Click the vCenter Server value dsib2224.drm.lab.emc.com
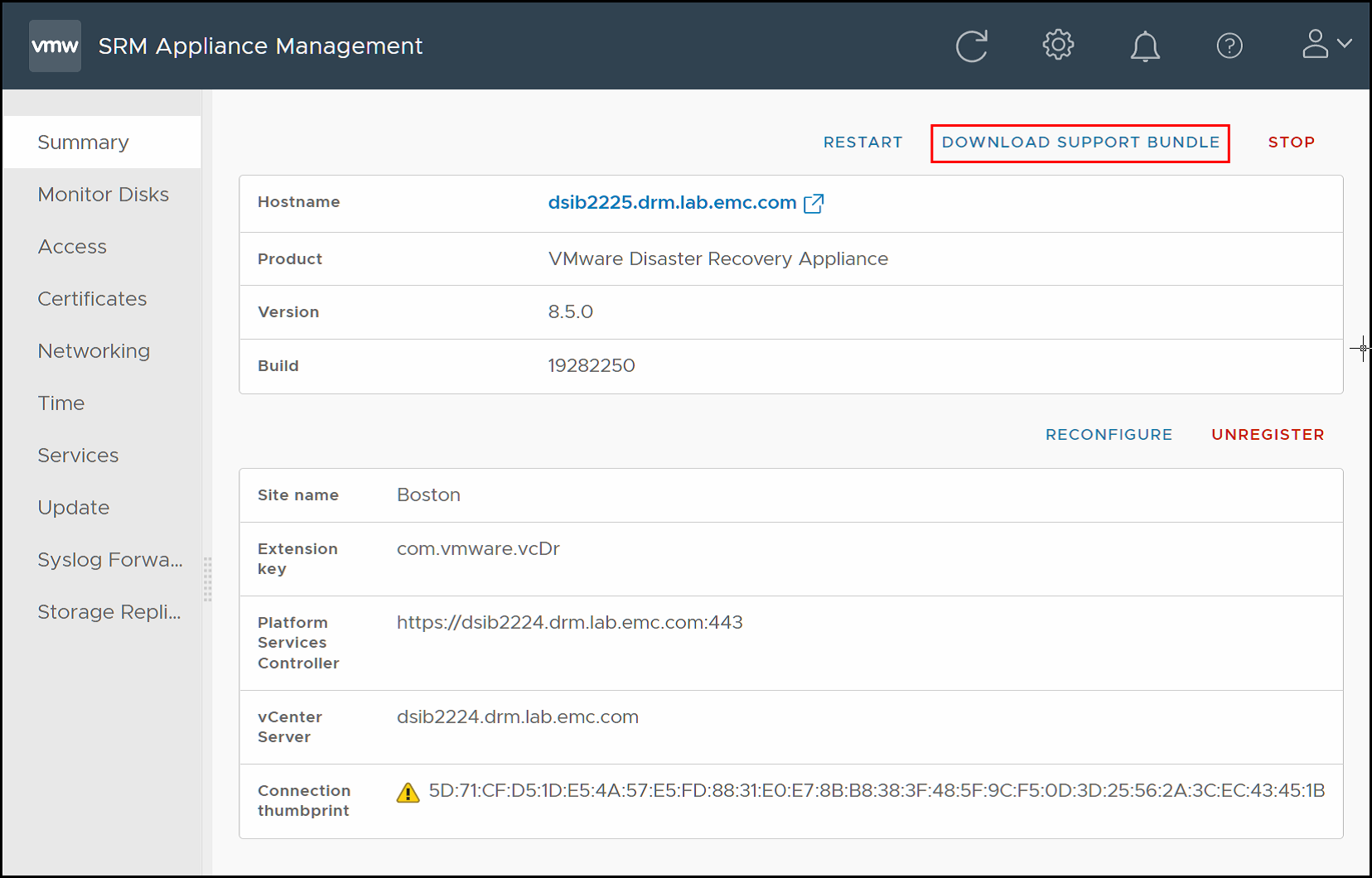The image size is (1372, 878). coord(517,717)
